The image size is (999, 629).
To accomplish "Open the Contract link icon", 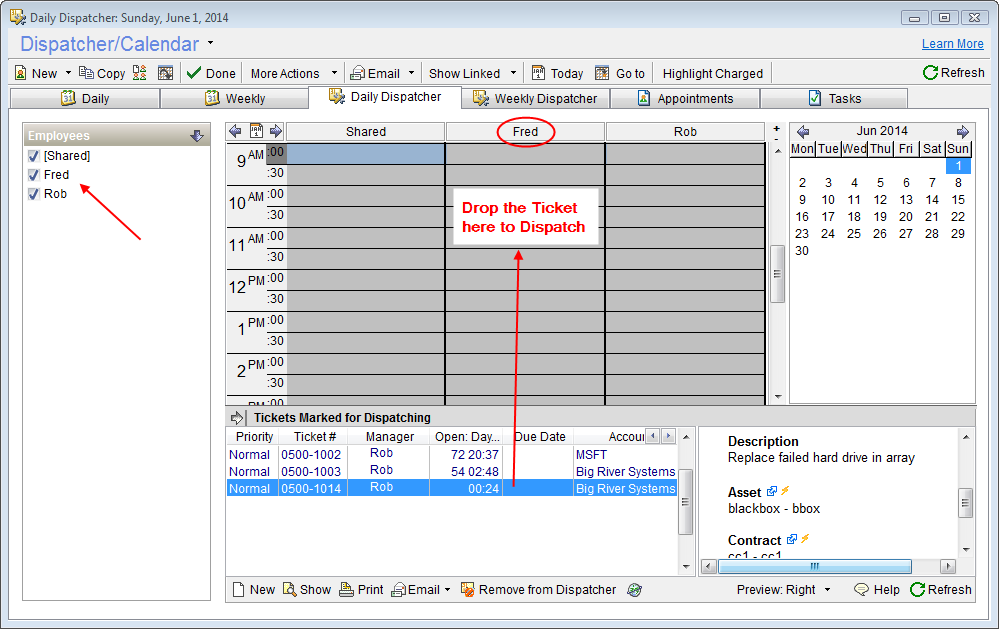I will (791, 539).
